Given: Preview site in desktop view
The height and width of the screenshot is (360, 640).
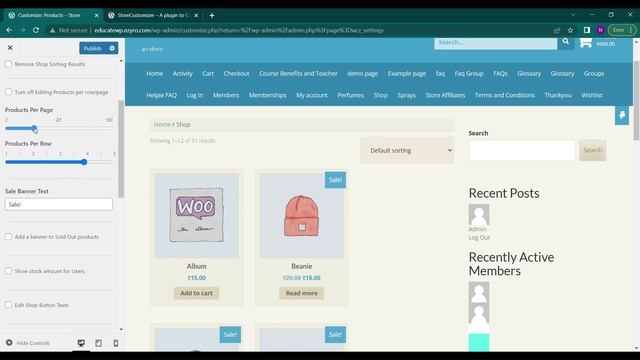Looking at the screenshot, I should (x=81, y=343).
